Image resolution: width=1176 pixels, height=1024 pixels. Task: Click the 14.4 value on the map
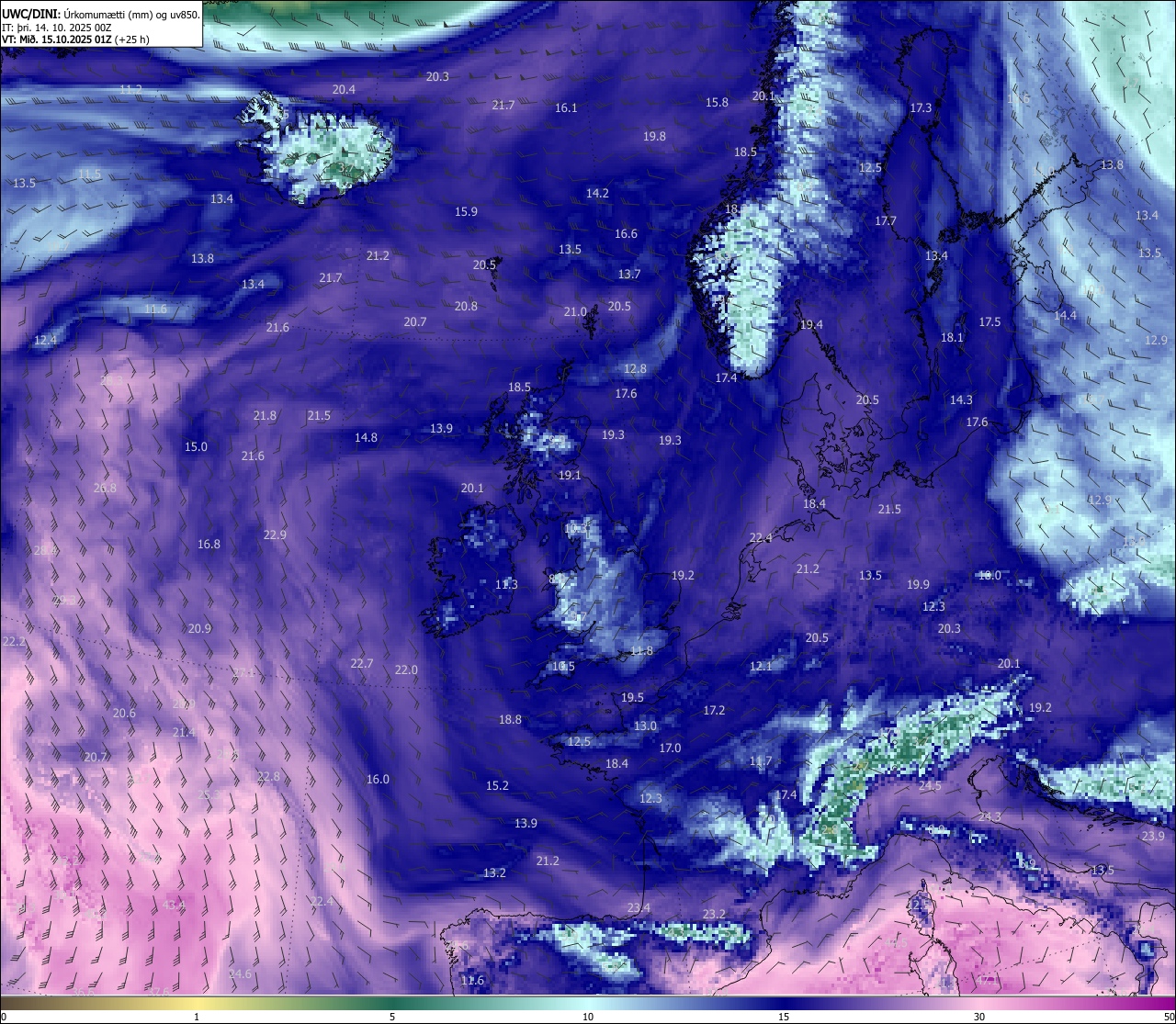[x=1065, y=316]
